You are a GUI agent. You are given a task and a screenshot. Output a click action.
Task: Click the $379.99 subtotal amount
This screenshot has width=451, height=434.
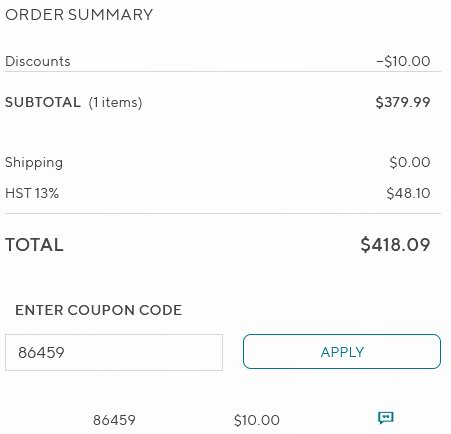tap(403, 102)
